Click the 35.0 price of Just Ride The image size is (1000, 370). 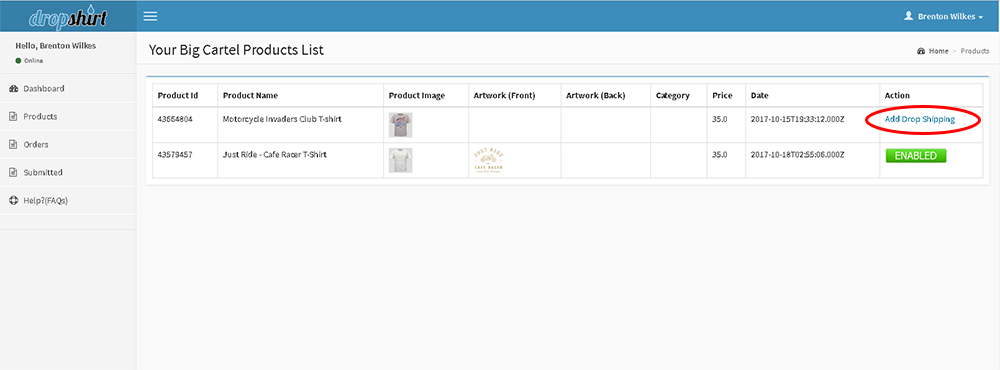coord(719,155)
